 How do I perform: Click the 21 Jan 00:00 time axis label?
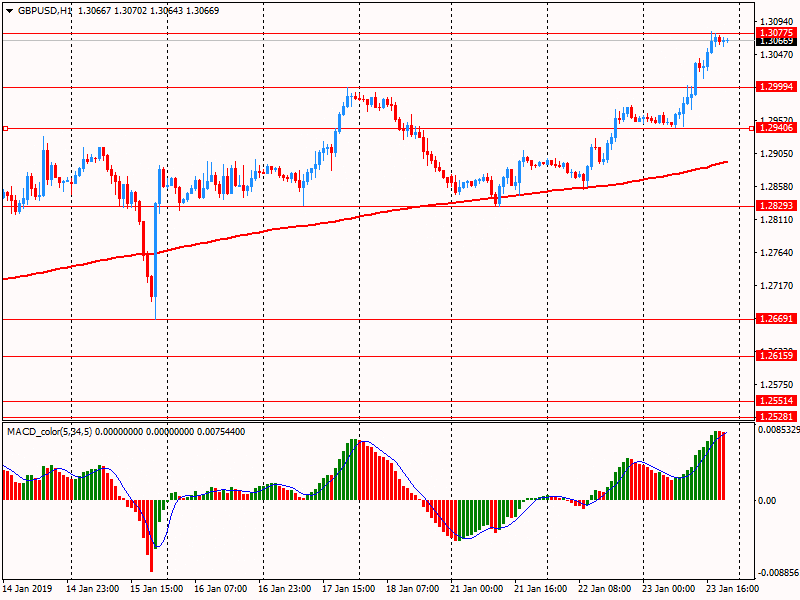coord(477,588)
